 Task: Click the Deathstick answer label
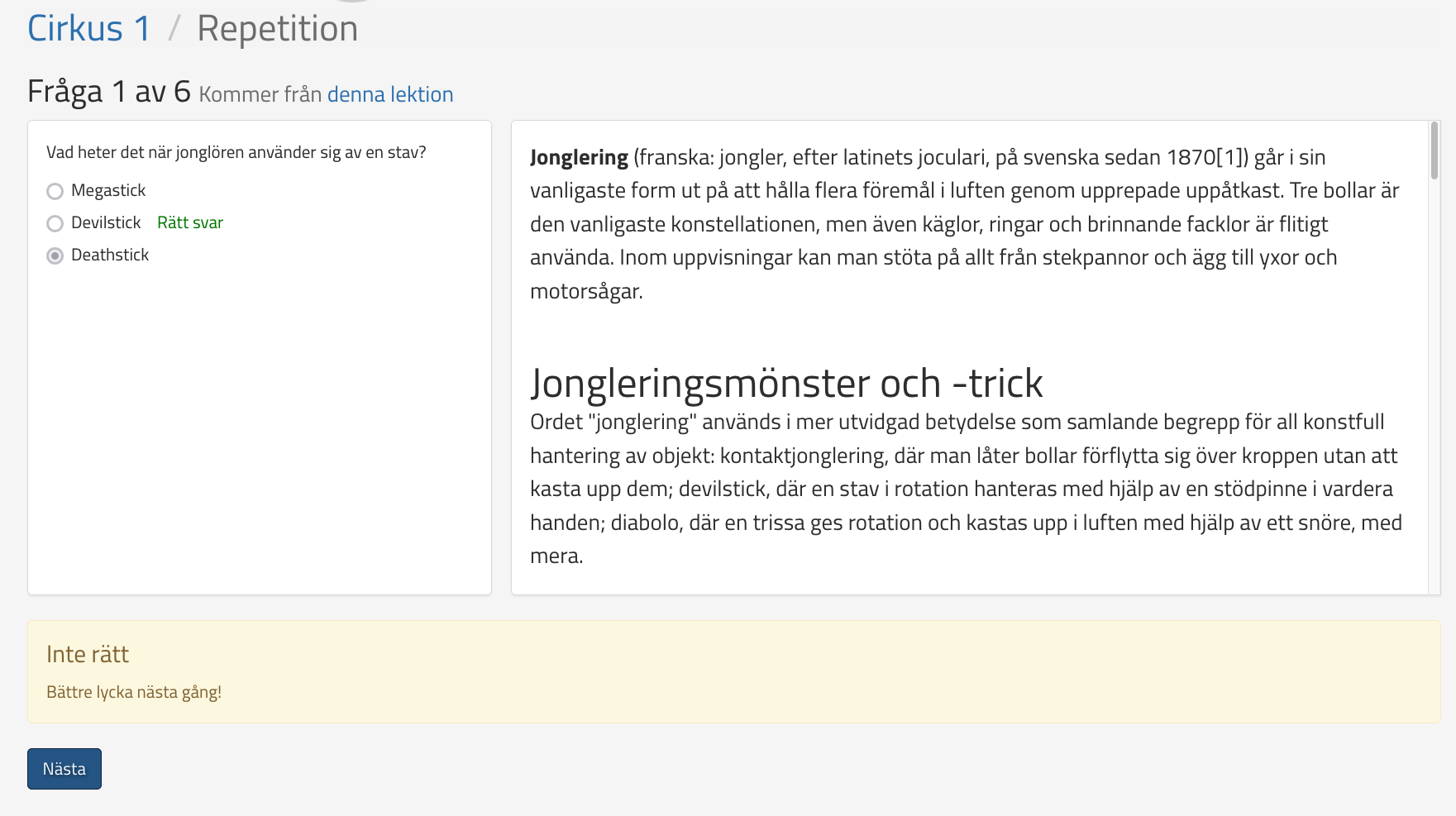click(110, 255)
